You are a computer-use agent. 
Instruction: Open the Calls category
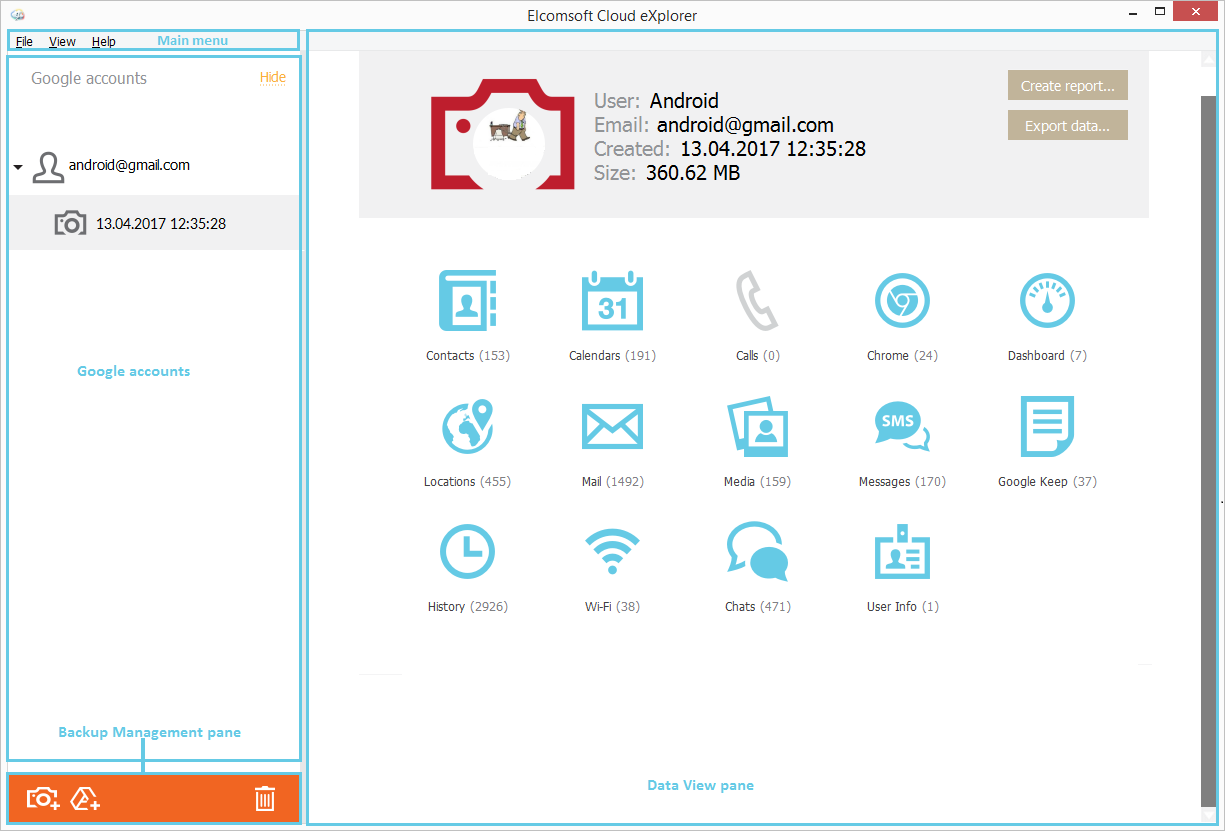(x=757, y=301)
